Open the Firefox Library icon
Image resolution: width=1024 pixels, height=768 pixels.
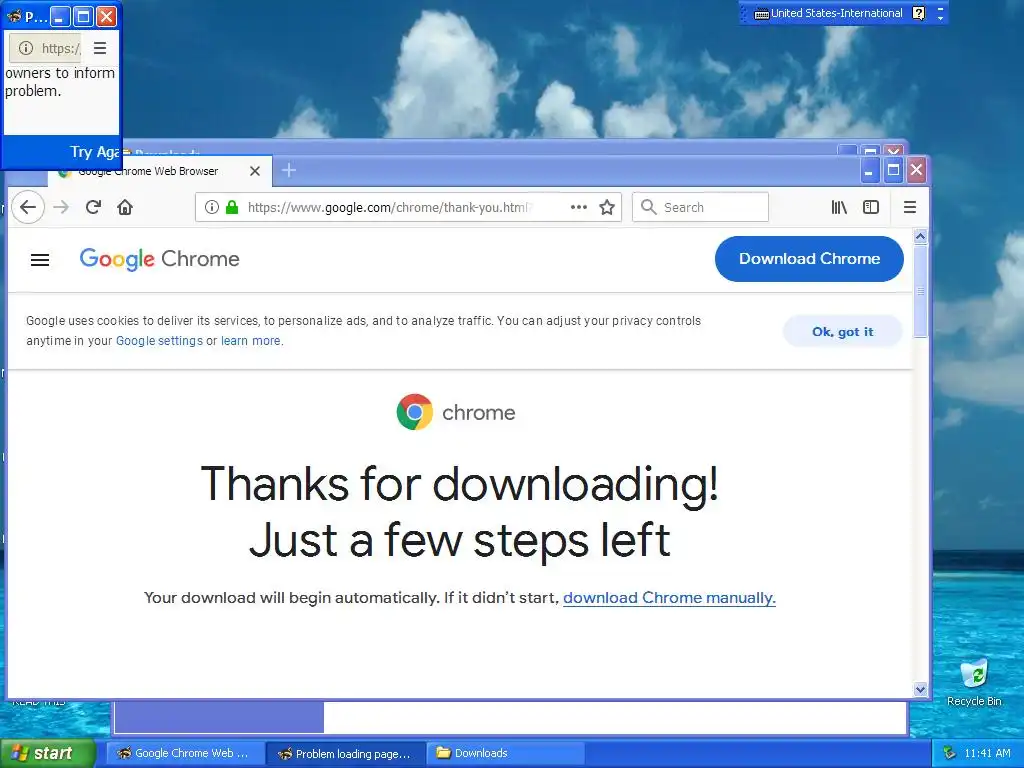pyautogui.click(x=839, y=207)
